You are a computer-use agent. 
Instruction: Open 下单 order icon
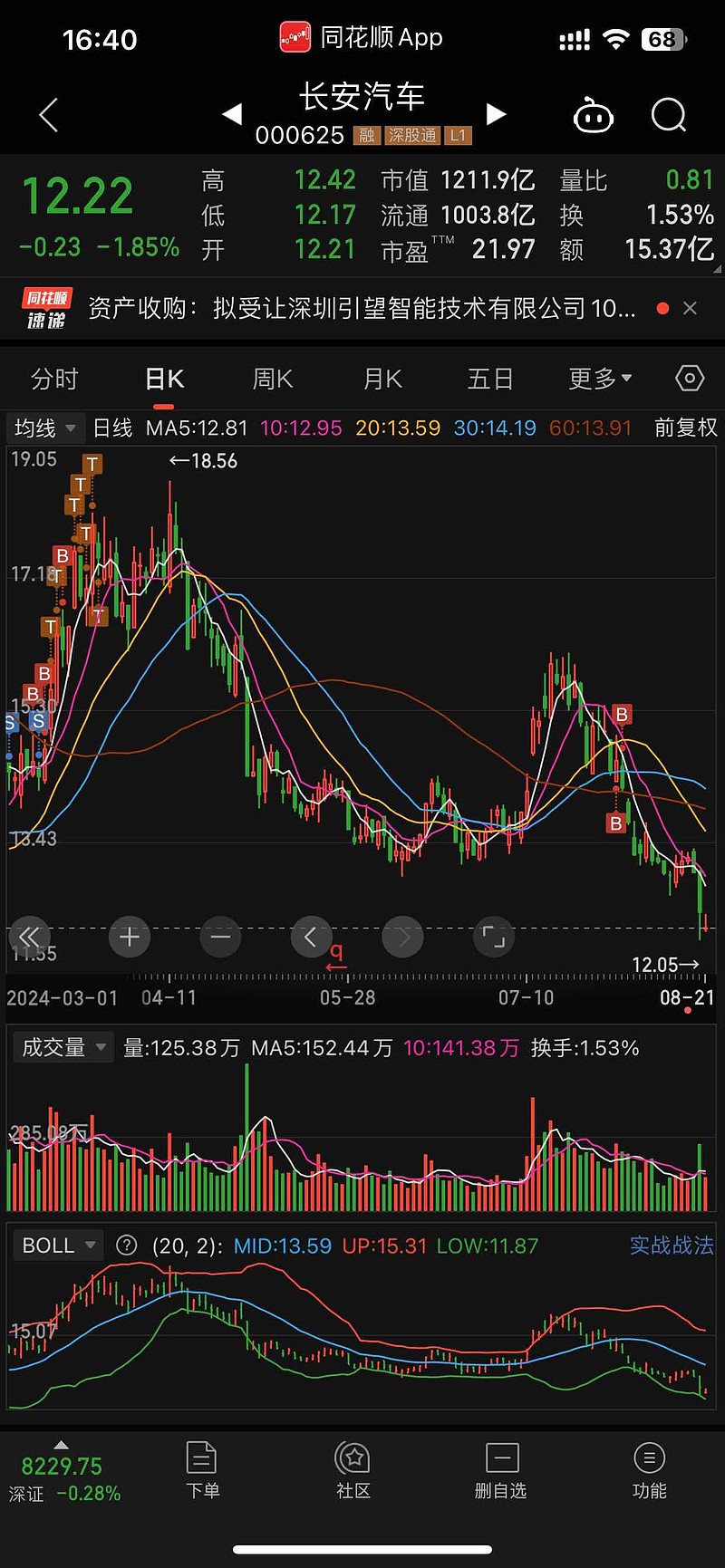201,1470
